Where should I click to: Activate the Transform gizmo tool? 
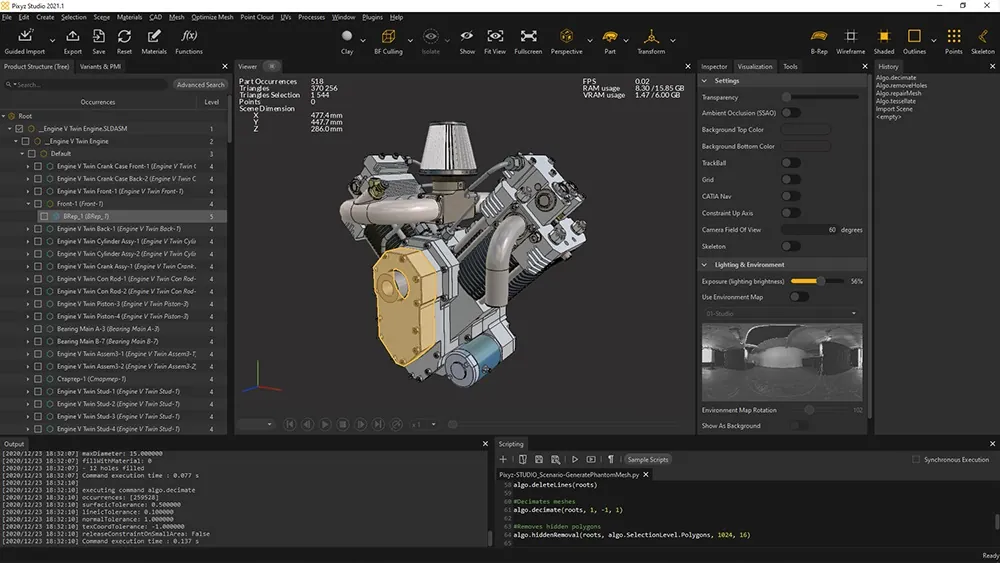tap(651, 41)
